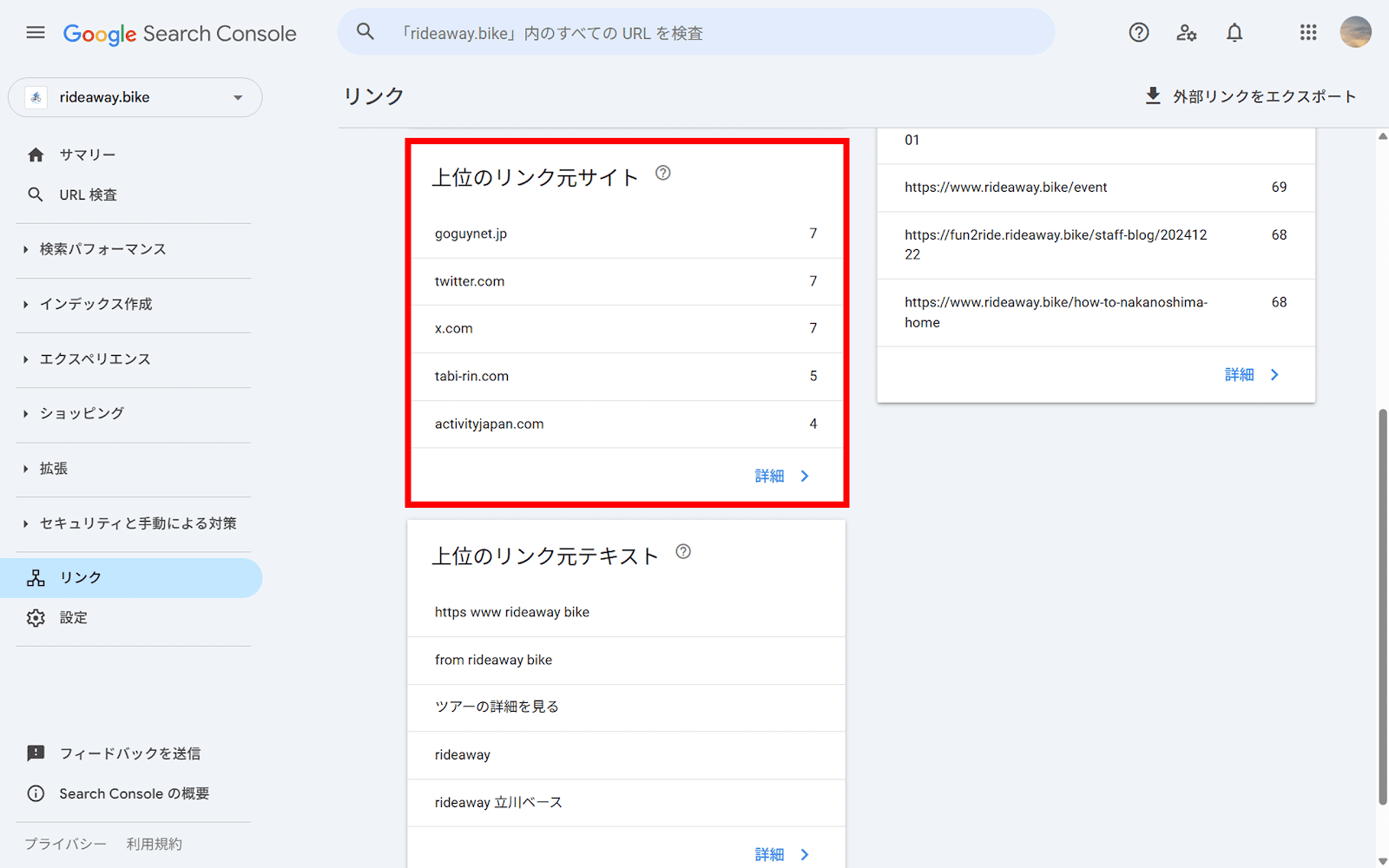Screen dimensions: 1389x868
Task: Open the notifications bell
Action: [x=1234, y=32]
